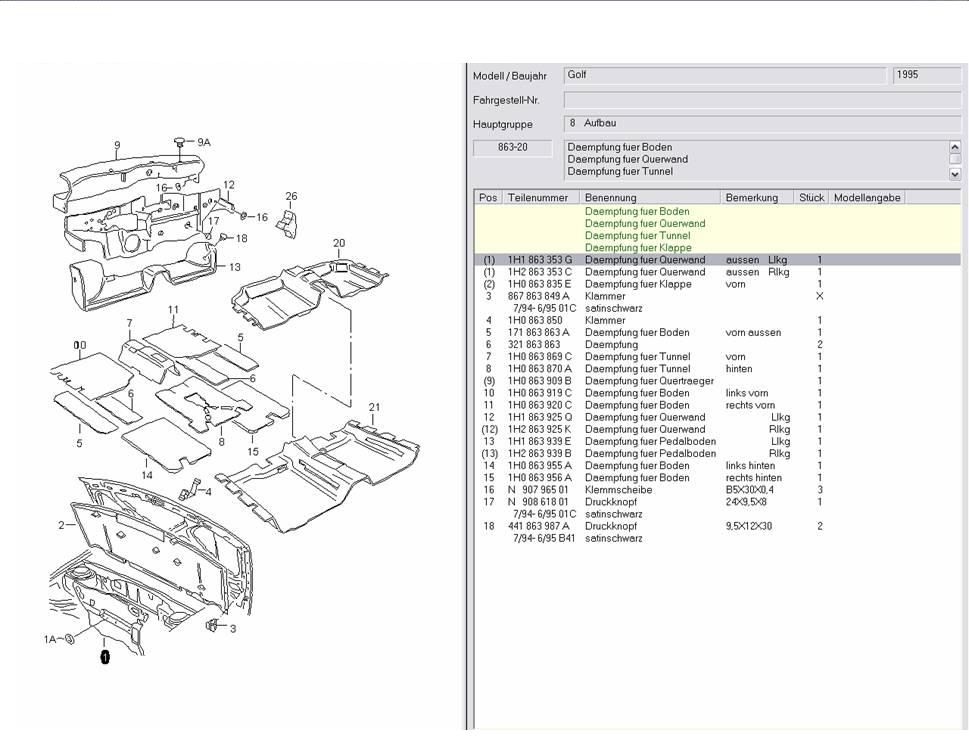Click part callout 9A in the diagram
Image resolution: width=969 pixels, height=755 pixels.
(x=203, y=143)
